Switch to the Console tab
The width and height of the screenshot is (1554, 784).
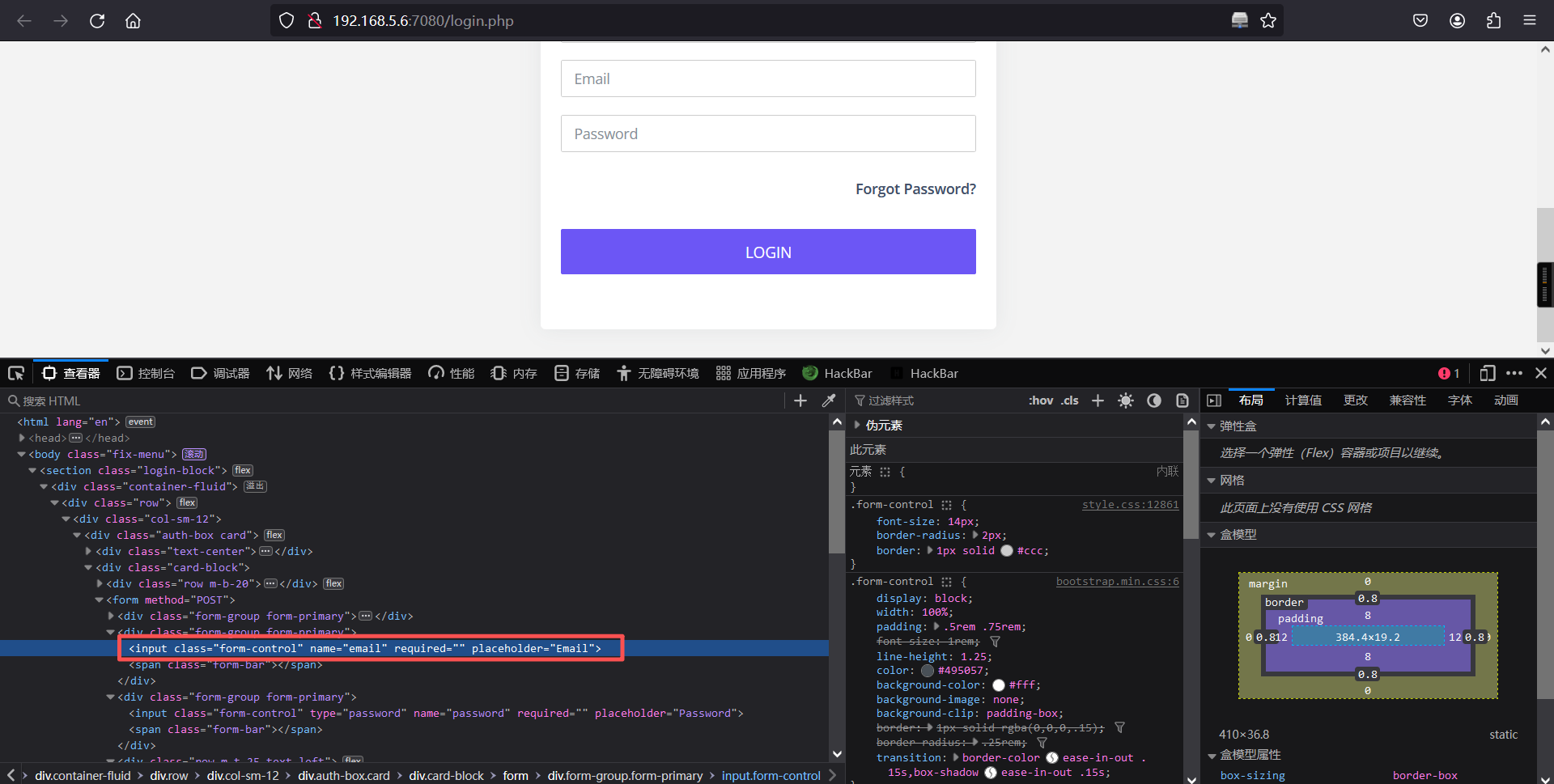(x=146, y=373)
